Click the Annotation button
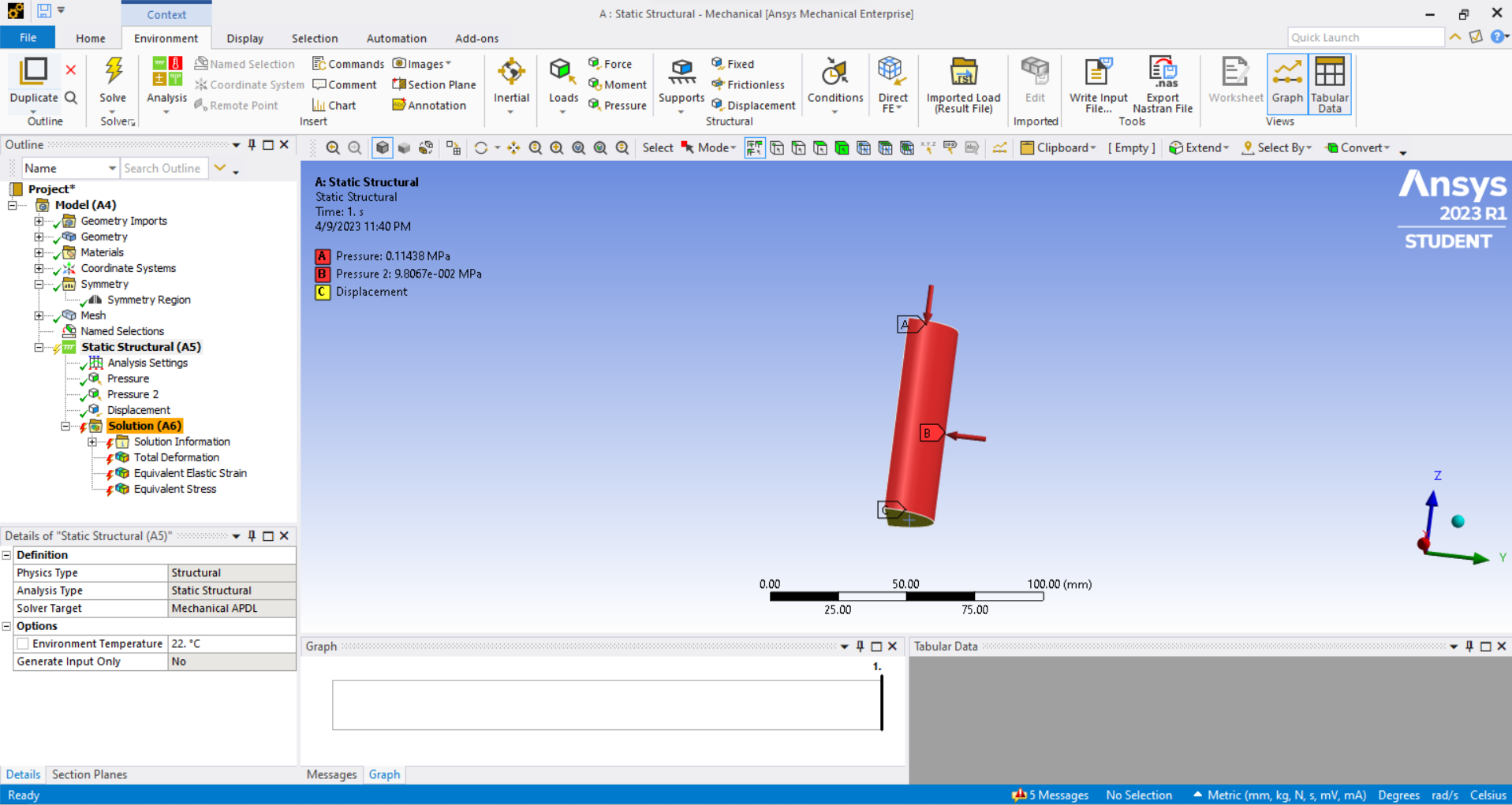 (429, 105)
